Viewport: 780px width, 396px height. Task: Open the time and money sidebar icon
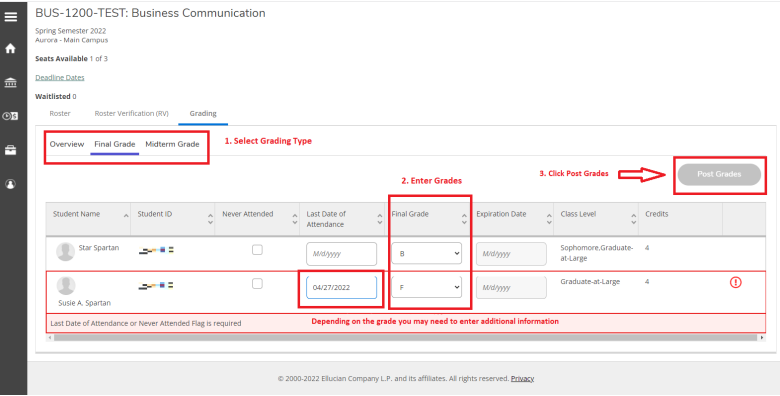click(x=10, y=116)
